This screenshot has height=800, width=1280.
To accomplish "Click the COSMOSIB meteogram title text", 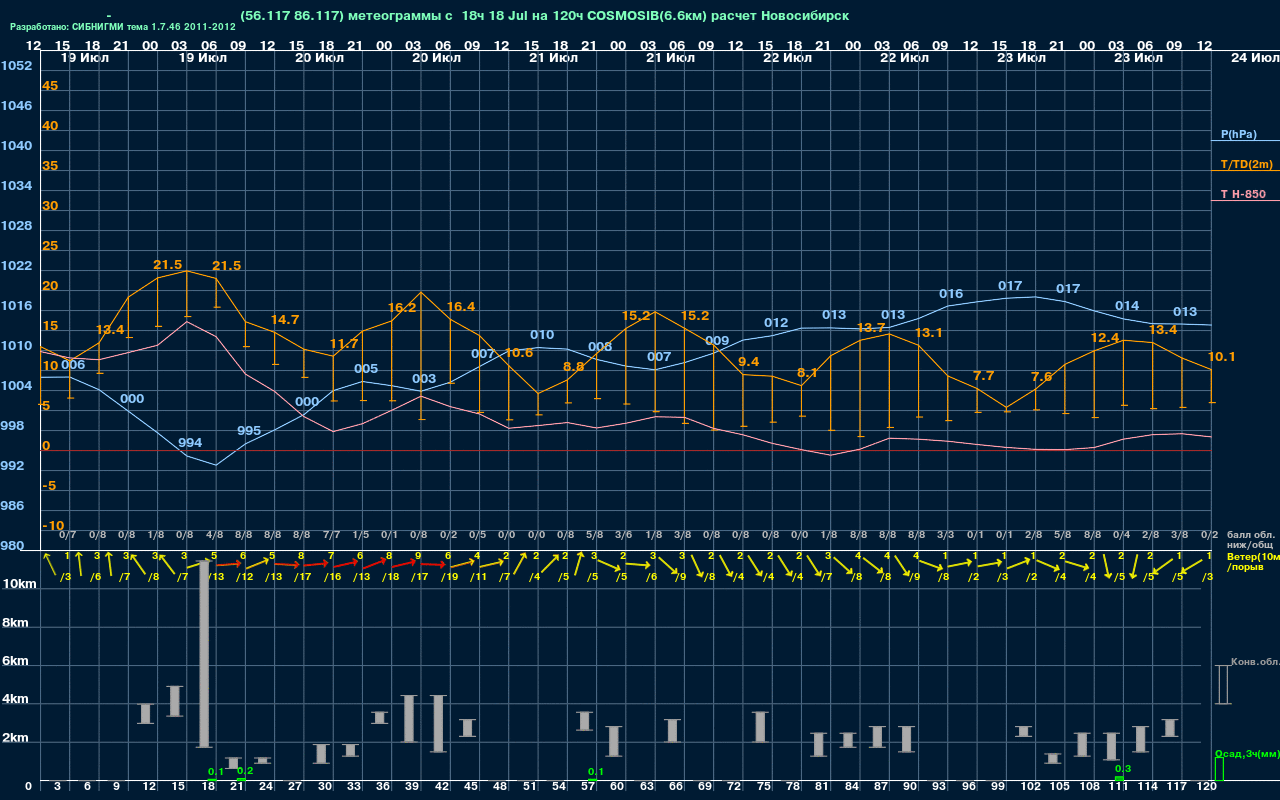I will (545, 16).
